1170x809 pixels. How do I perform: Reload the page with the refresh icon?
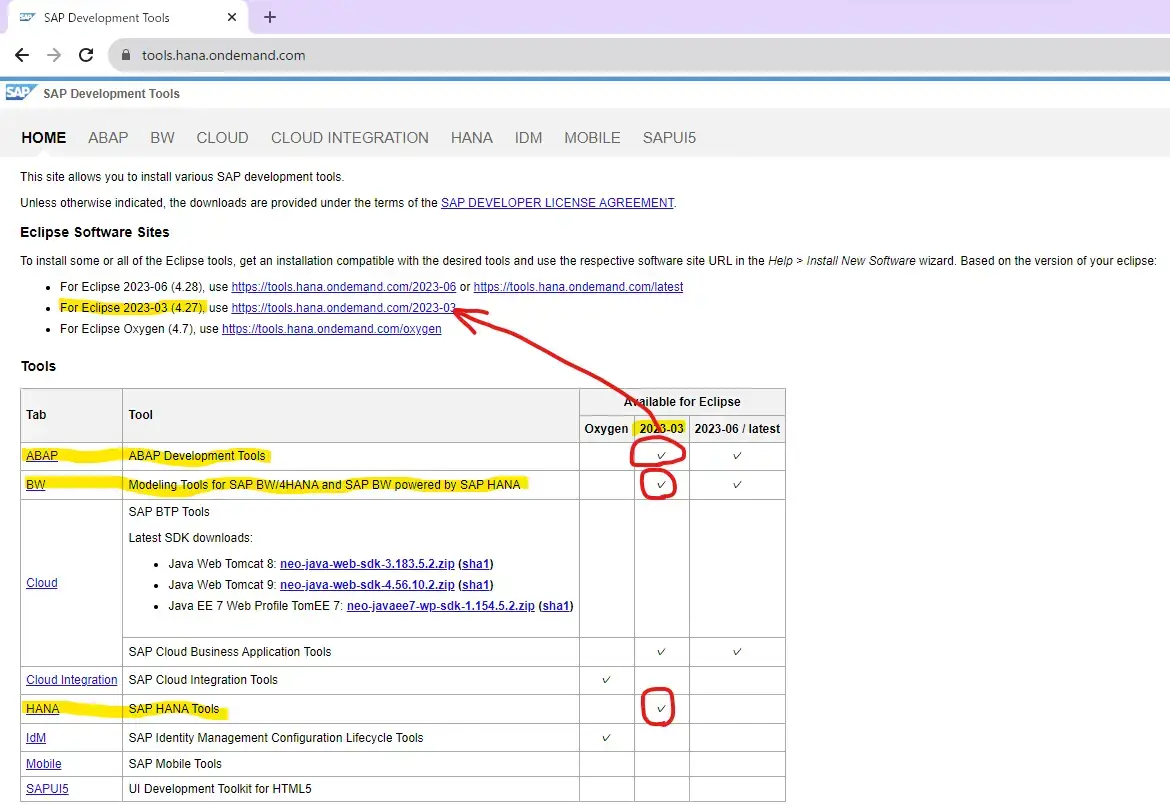[86, 55]
